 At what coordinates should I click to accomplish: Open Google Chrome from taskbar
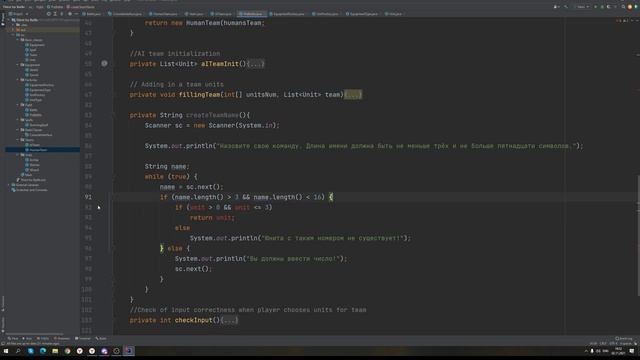[x=67, y=351]
